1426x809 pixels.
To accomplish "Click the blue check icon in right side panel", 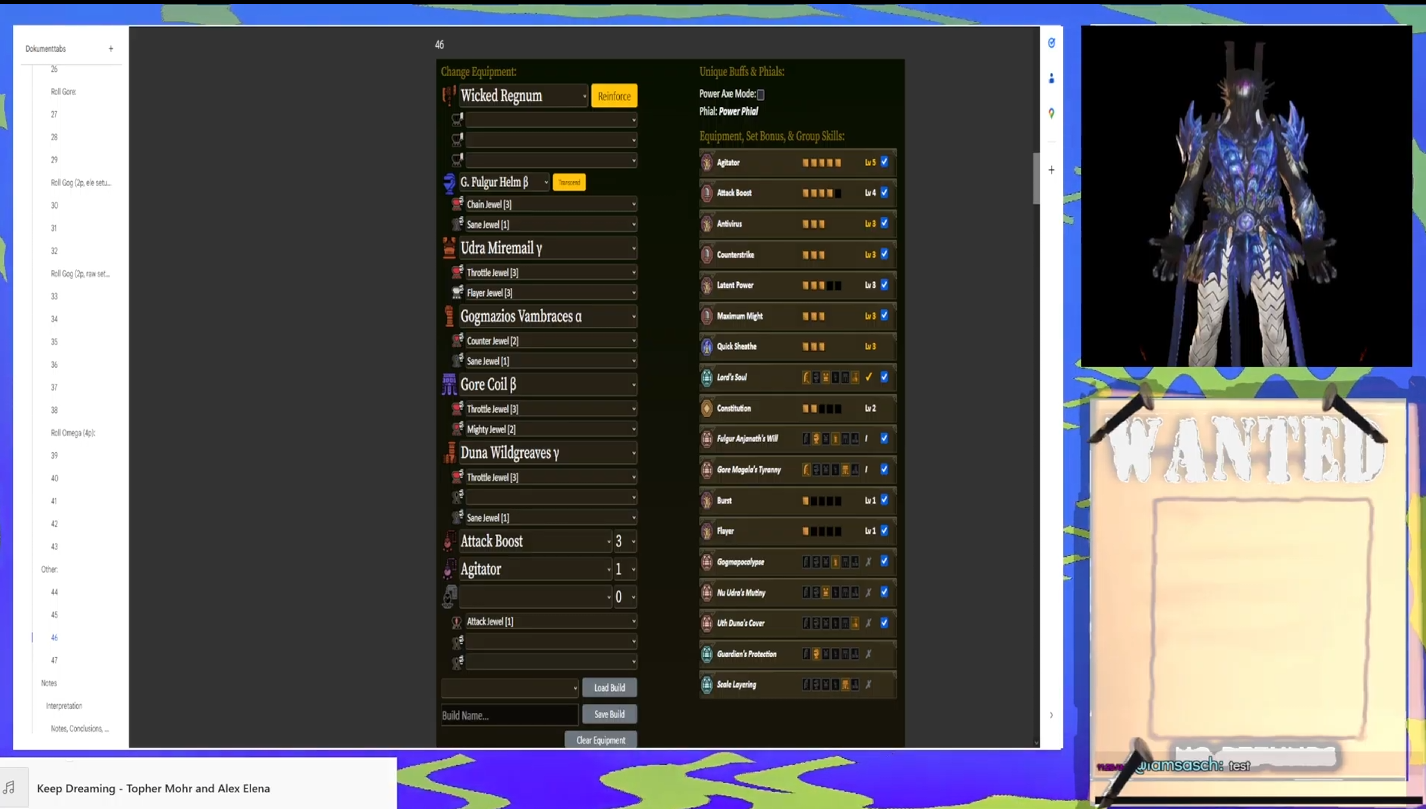I will click(1051, 43).
